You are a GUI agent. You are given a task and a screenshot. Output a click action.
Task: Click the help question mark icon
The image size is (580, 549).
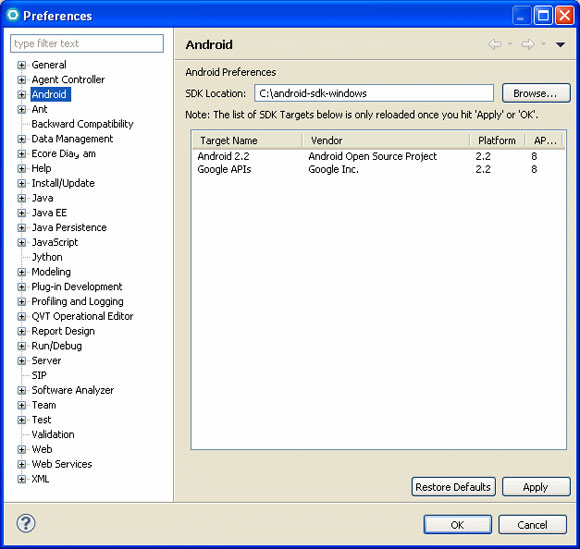click(26, 523)
